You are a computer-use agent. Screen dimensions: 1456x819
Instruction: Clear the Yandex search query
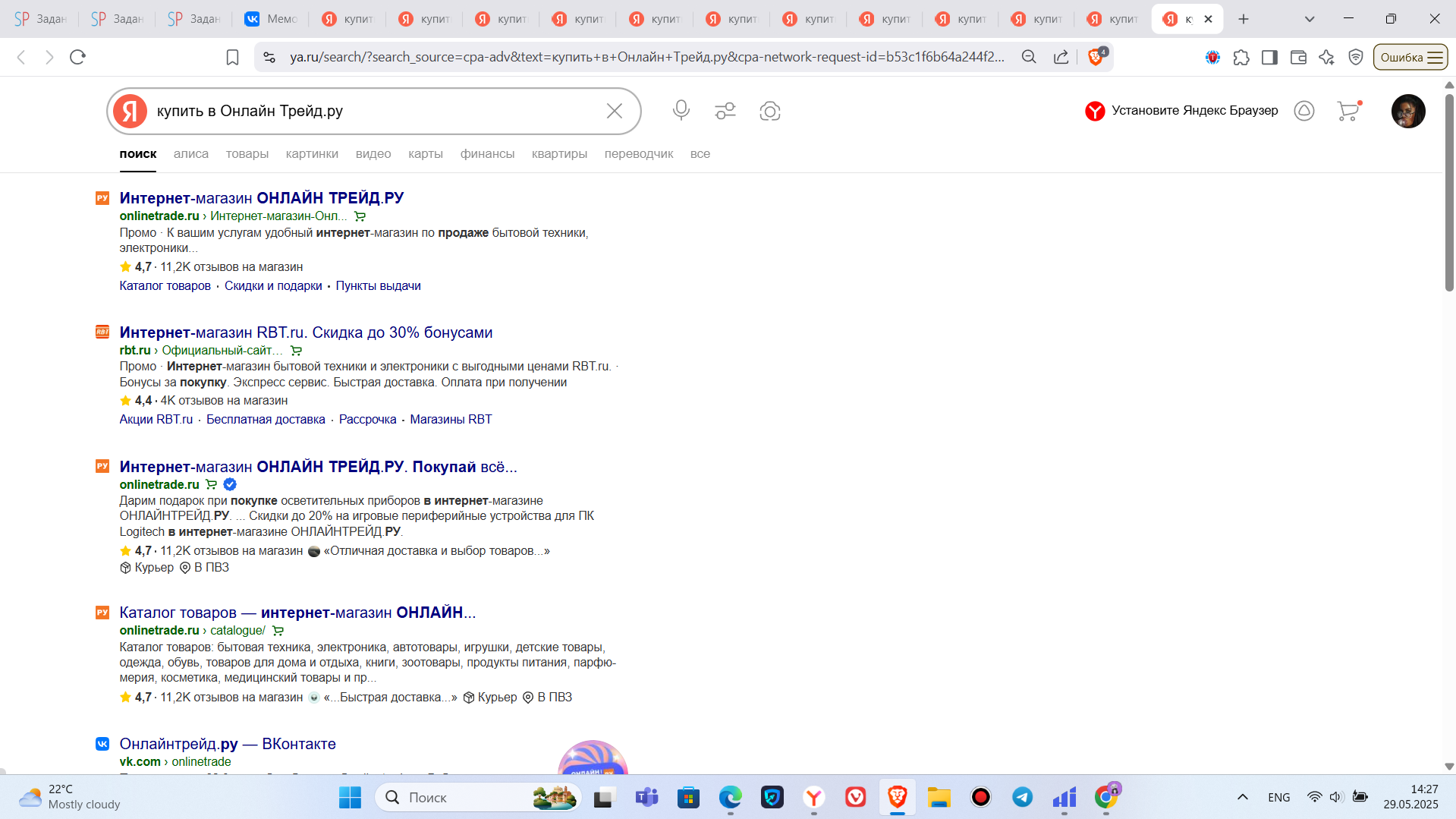[615, 111]
